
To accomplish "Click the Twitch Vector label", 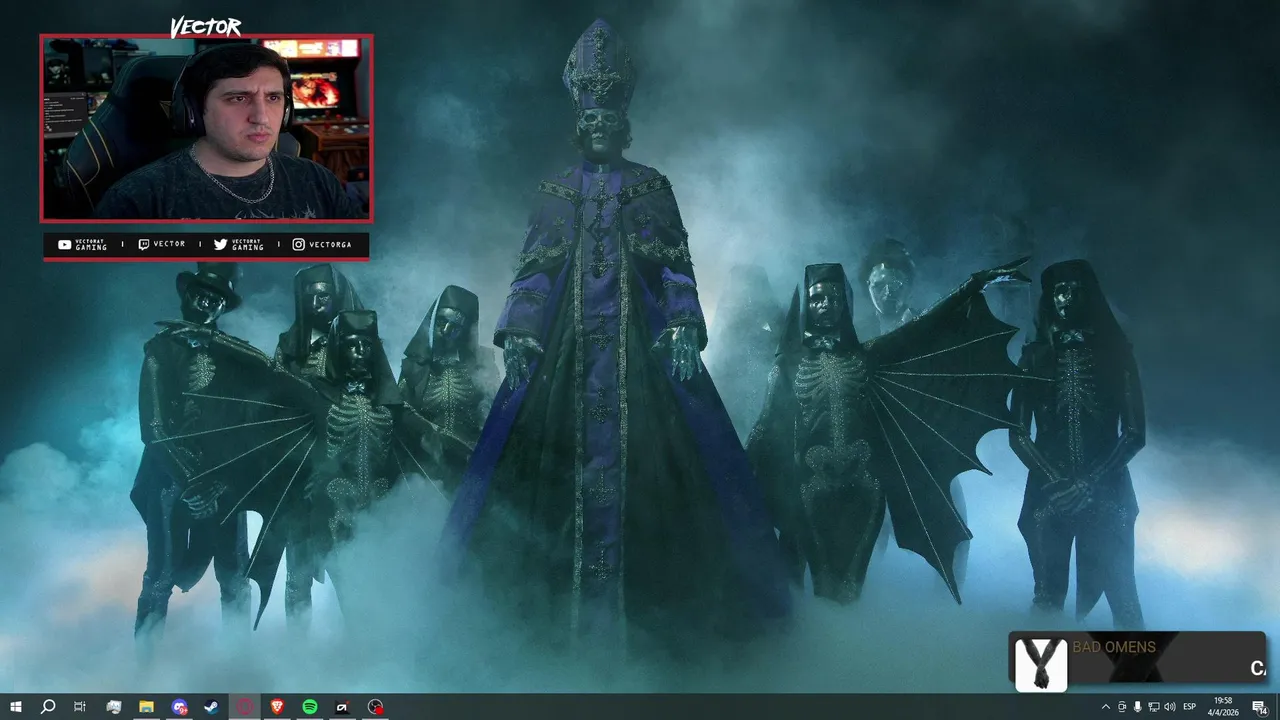I will pos(161,244).
